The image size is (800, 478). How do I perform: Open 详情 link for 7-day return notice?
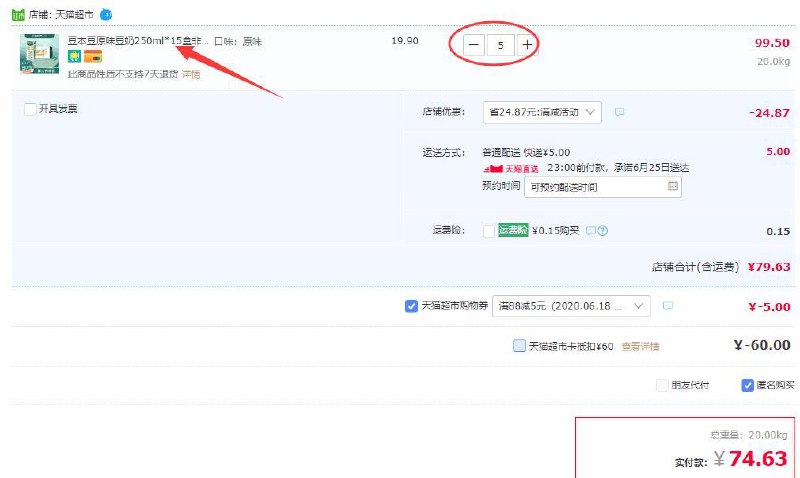point(191,74)
